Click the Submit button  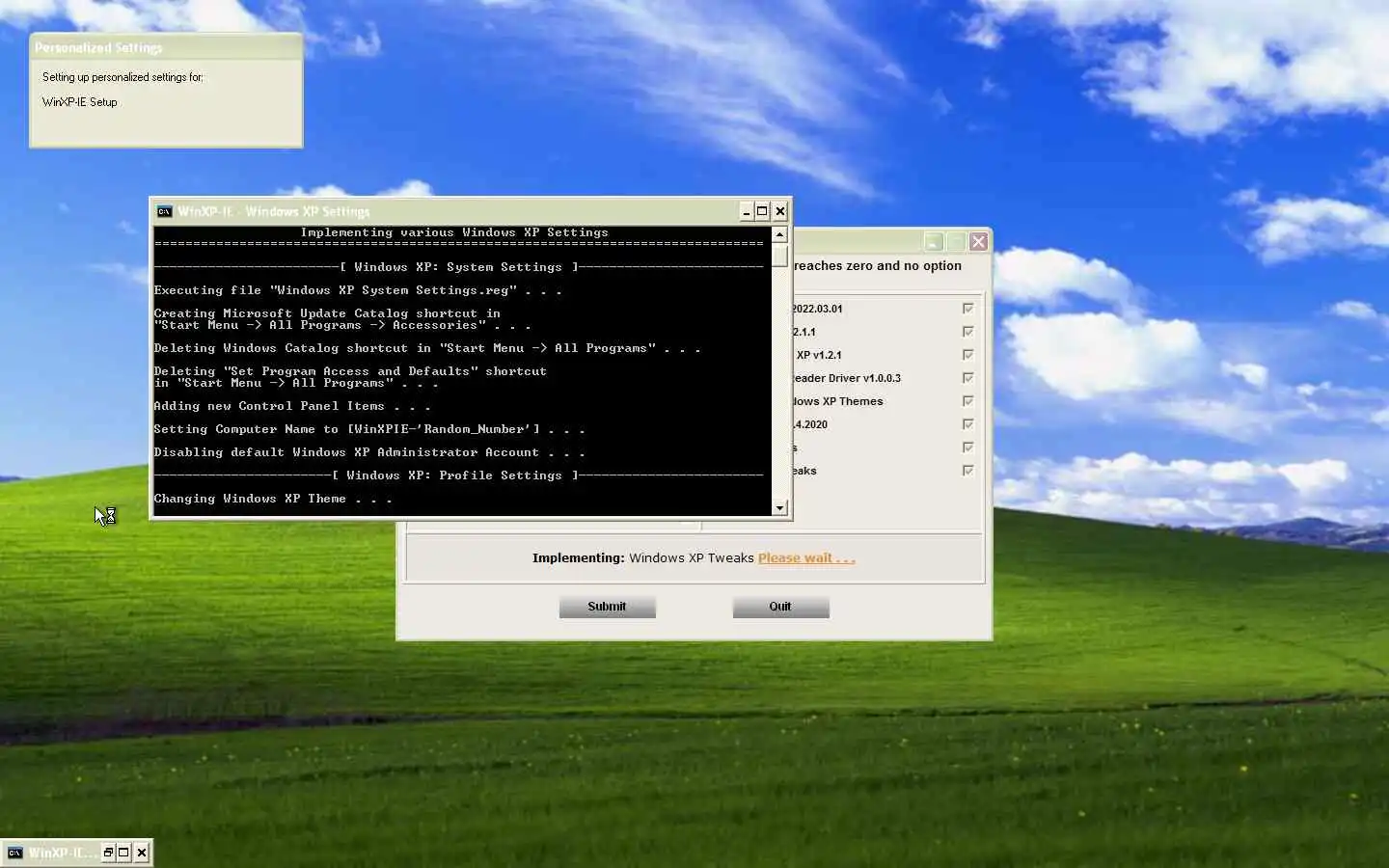coord(607,607)
